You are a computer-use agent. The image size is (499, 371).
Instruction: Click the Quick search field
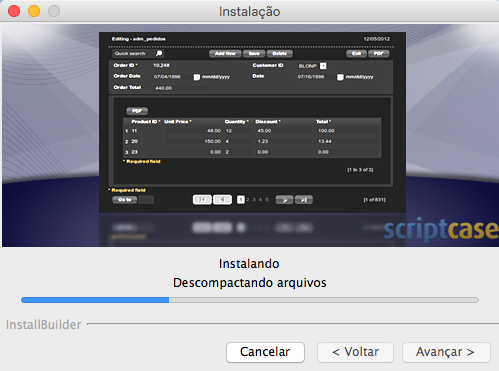click(x=135, y=53)
